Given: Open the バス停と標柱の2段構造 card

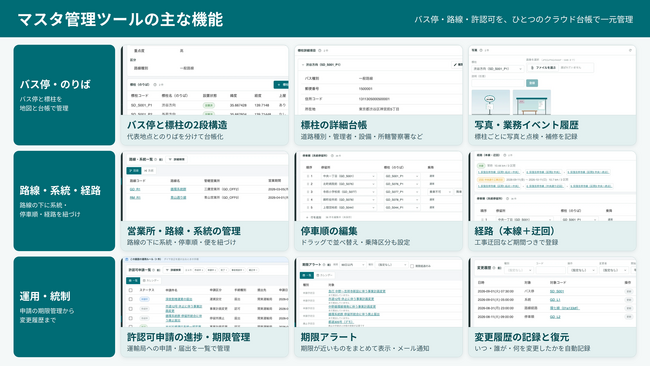Looking at the screenshot, I should click(205, 95).
